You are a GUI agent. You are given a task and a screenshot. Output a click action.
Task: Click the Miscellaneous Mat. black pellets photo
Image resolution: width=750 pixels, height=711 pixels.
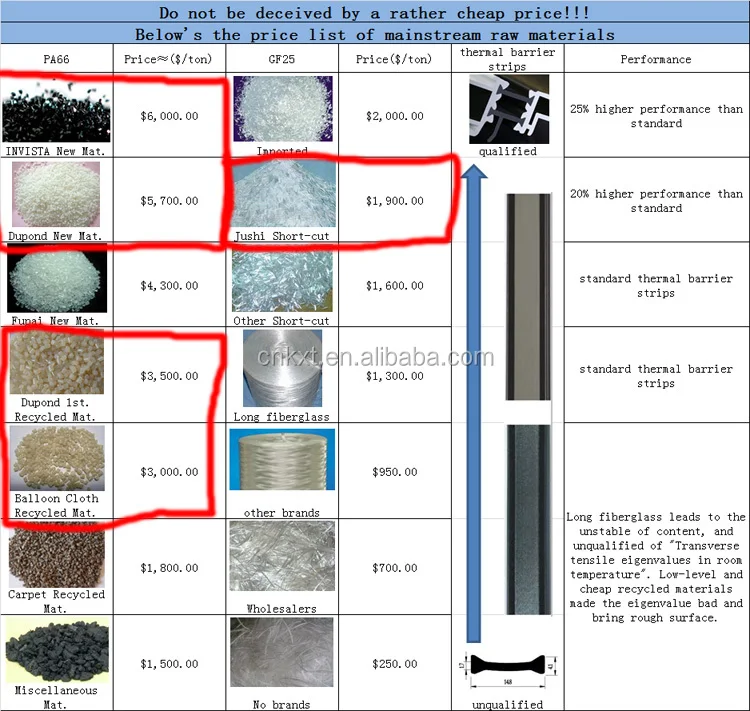point(57,650)
